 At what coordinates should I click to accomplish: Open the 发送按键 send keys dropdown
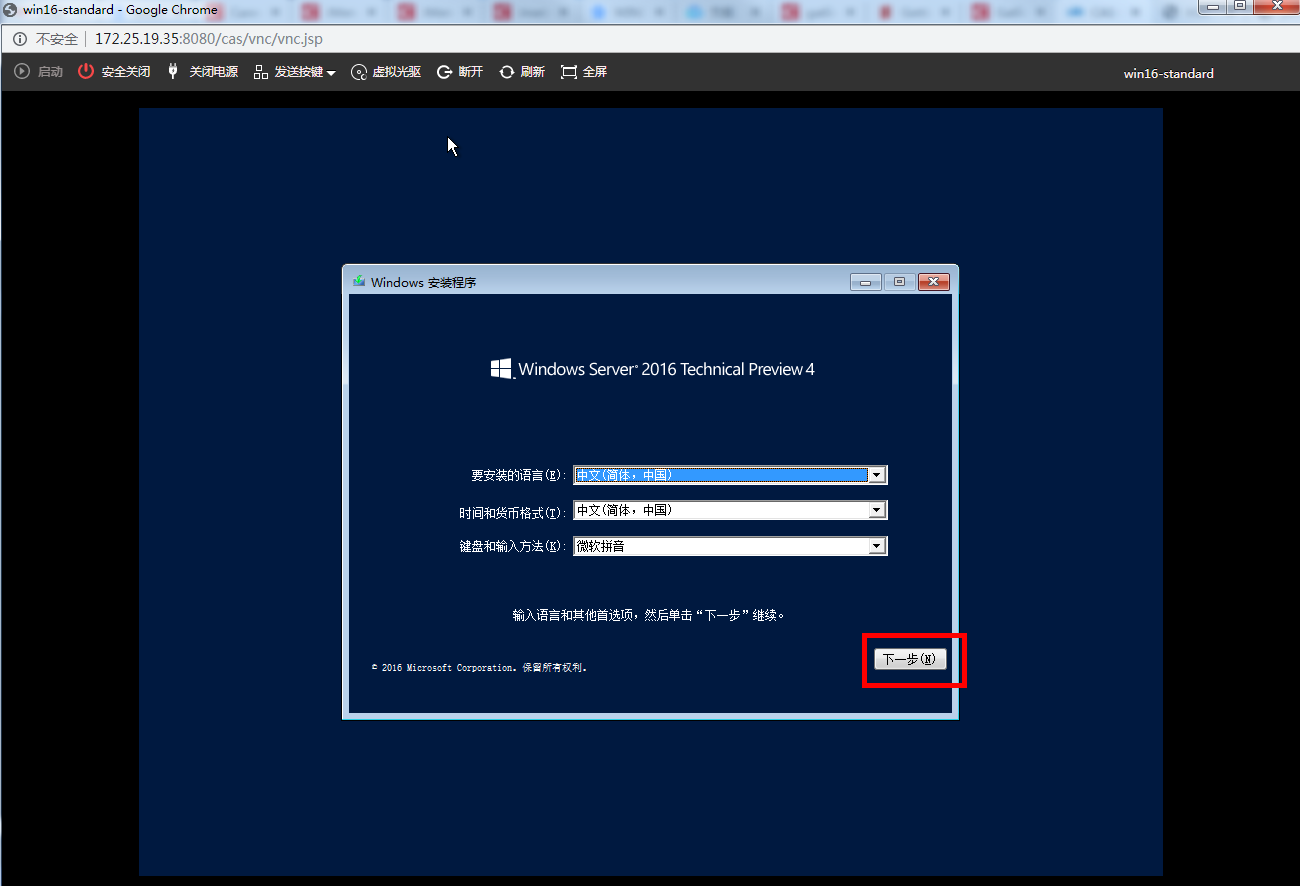[x=294, y=72]
